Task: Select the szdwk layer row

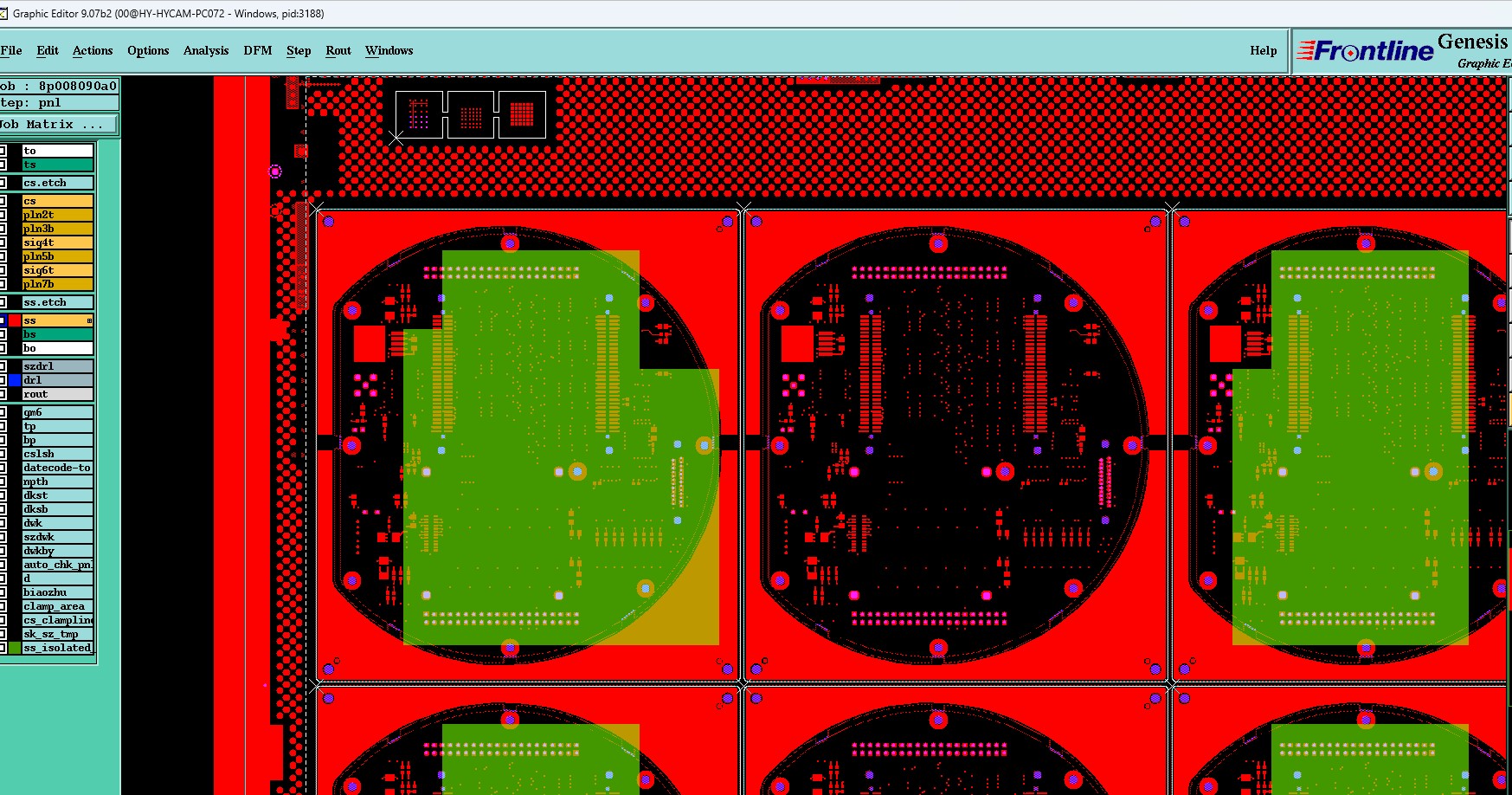Action: [57, 537]
